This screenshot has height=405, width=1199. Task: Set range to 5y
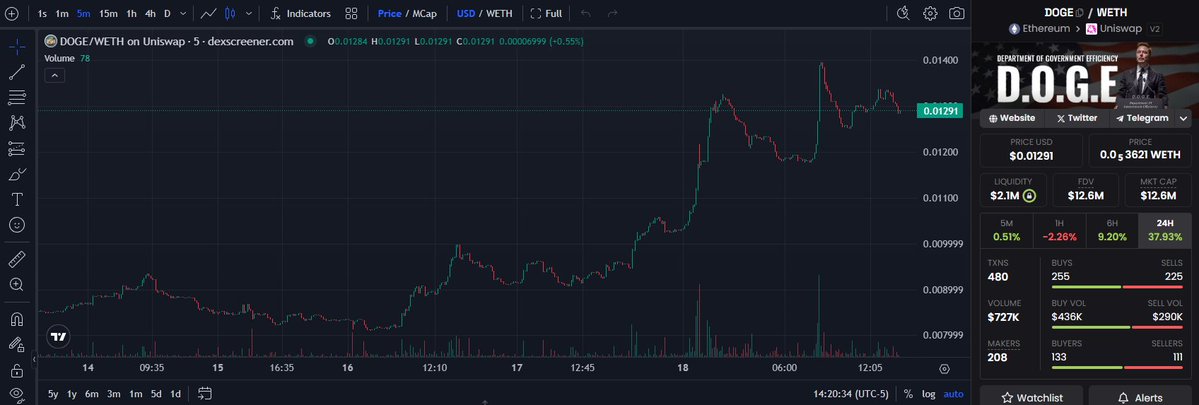(53, 394)
